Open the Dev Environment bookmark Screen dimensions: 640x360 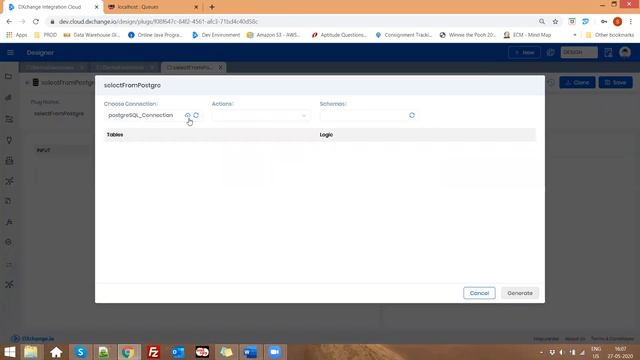pyautogui.click(x=216, y=35)
